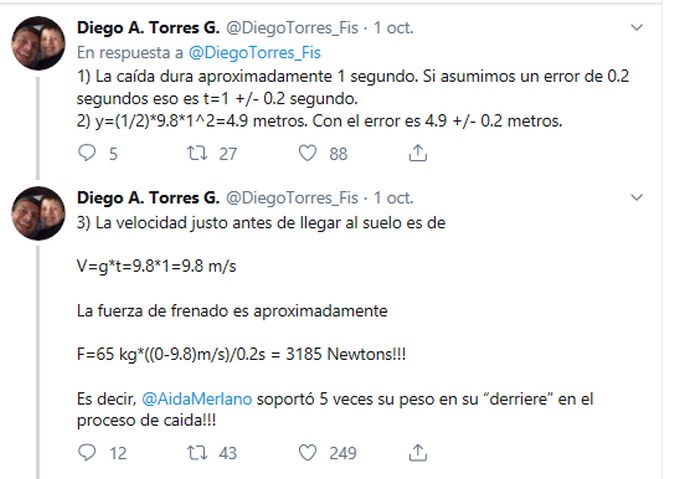
Task: Retweet the second tweet with 43 retweets
Action: [x=198, y=452]
